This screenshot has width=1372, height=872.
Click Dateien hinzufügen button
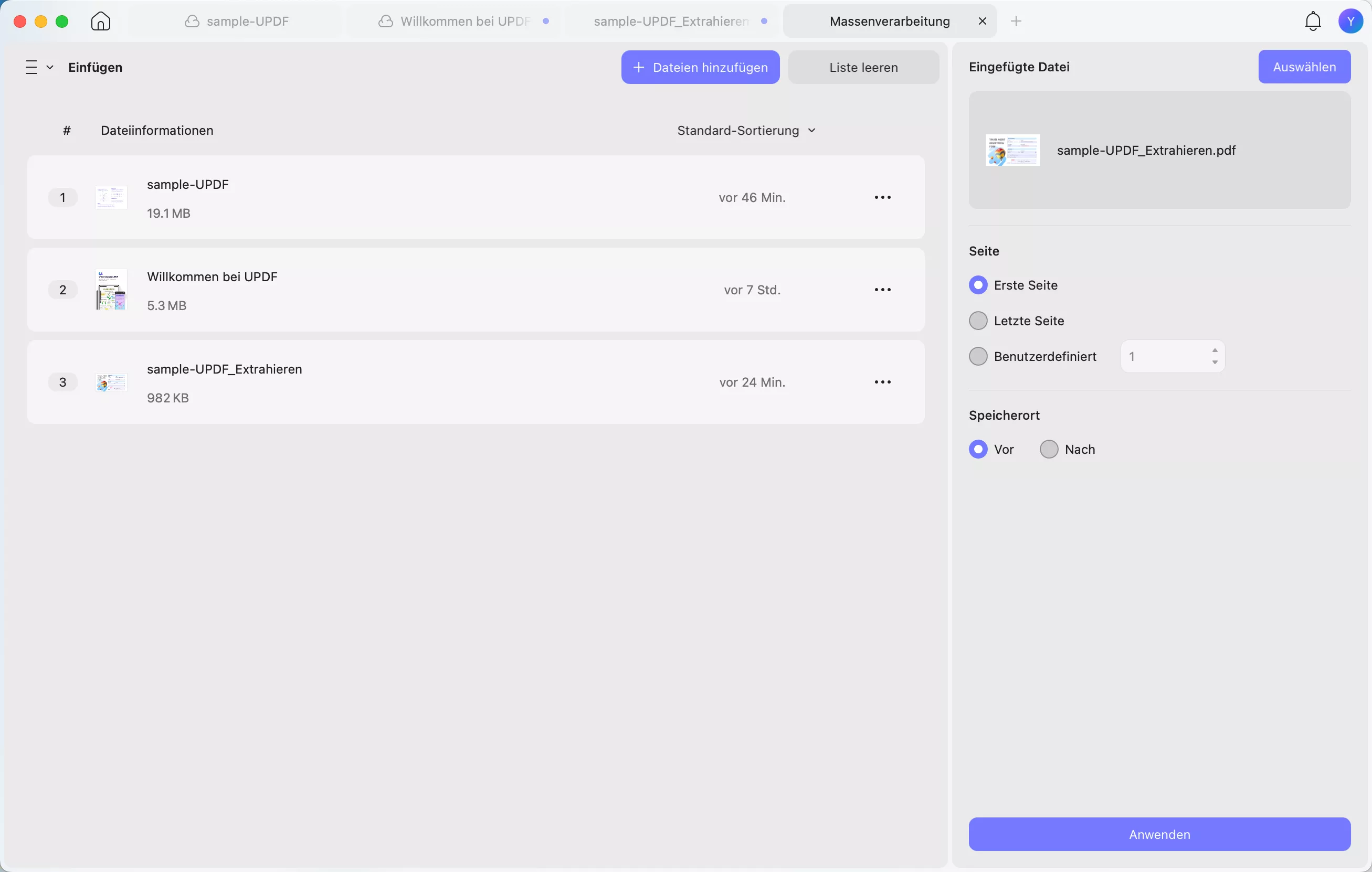pyautogui.click(x=700, y=67)
